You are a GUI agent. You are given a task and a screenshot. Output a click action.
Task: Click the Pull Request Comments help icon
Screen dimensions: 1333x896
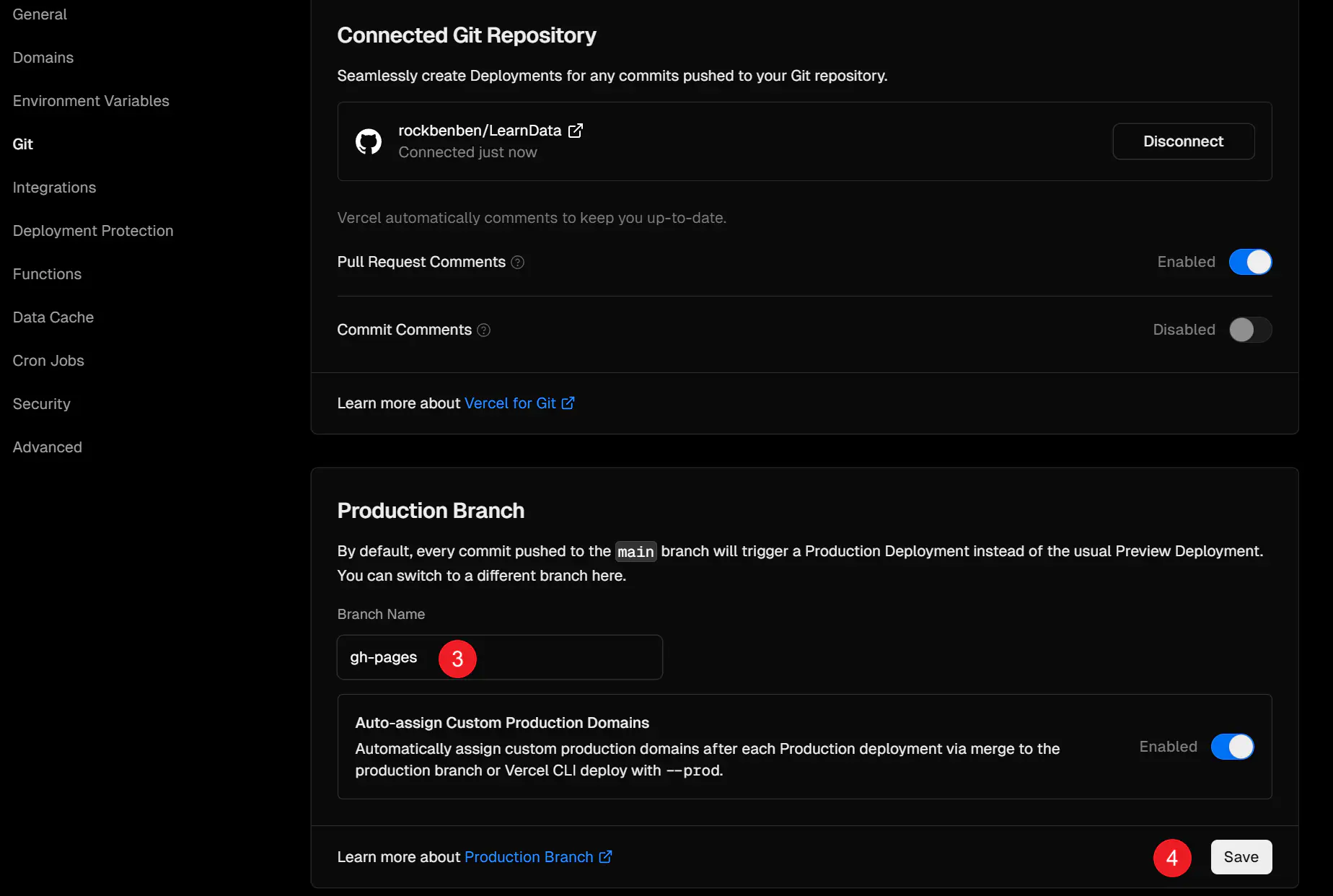[x=517, y=263]
